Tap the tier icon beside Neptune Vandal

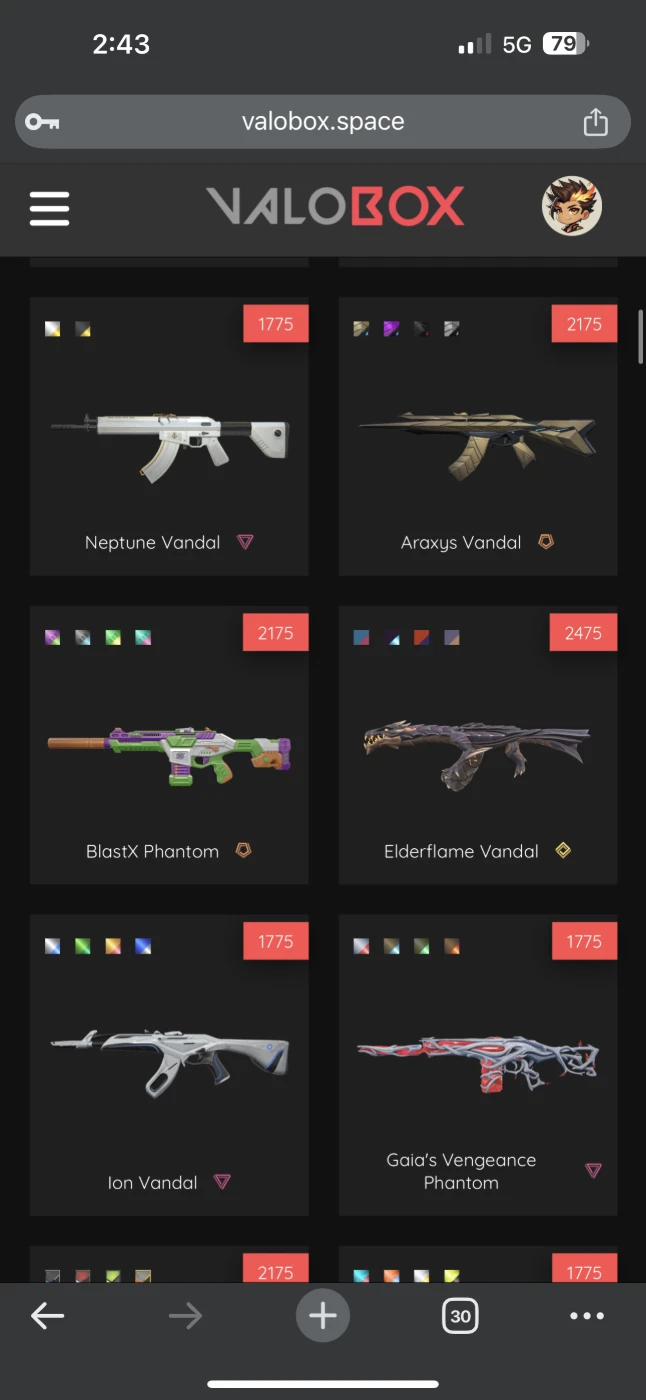[245, 542]
